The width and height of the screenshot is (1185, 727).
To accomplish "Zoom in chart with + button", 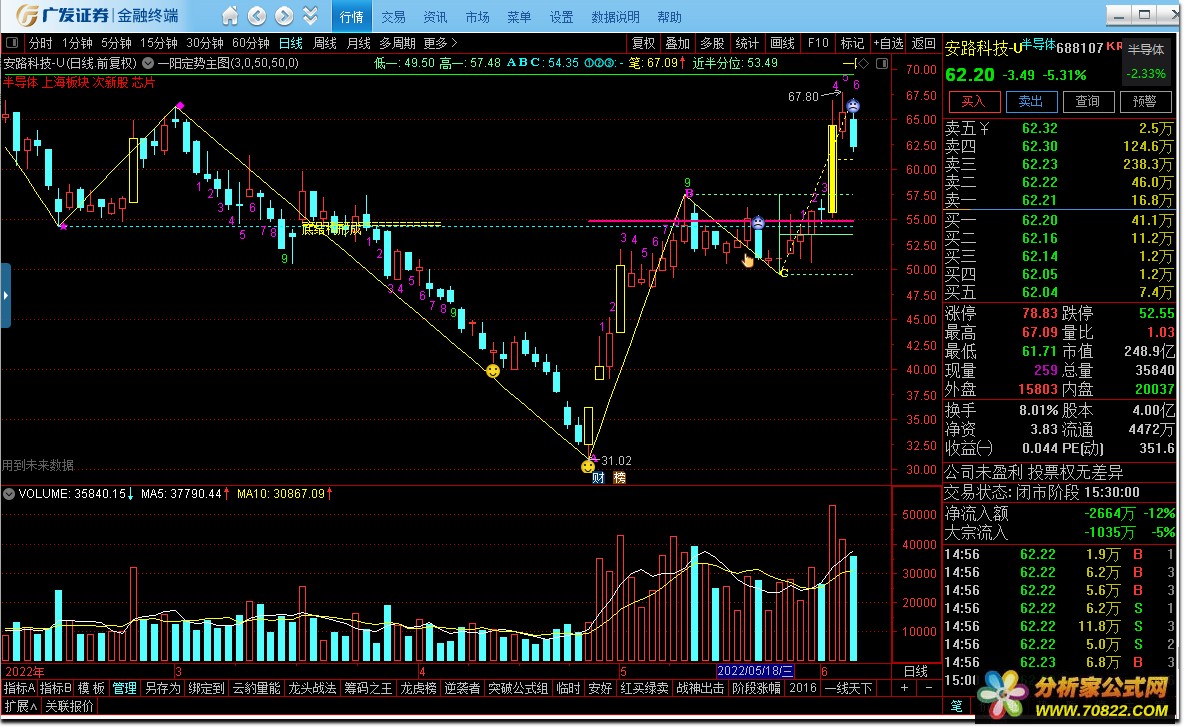I will click(905, 688).
